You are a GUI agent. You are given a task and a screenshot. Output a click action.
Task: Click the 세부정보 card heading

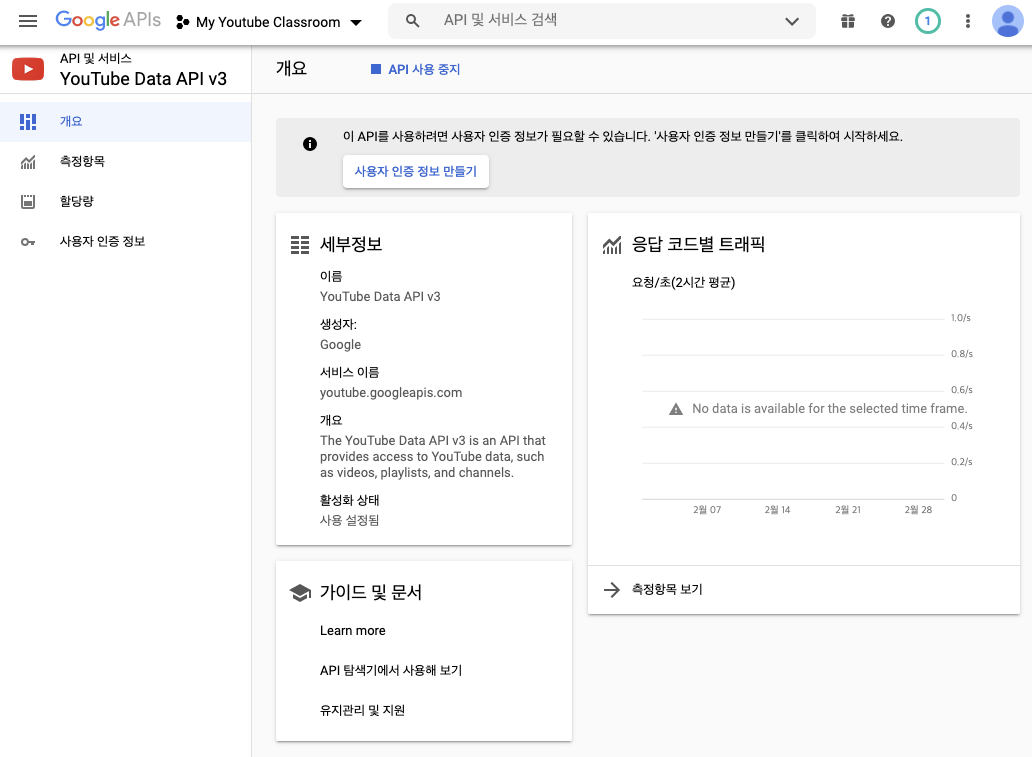click(351, 245)
